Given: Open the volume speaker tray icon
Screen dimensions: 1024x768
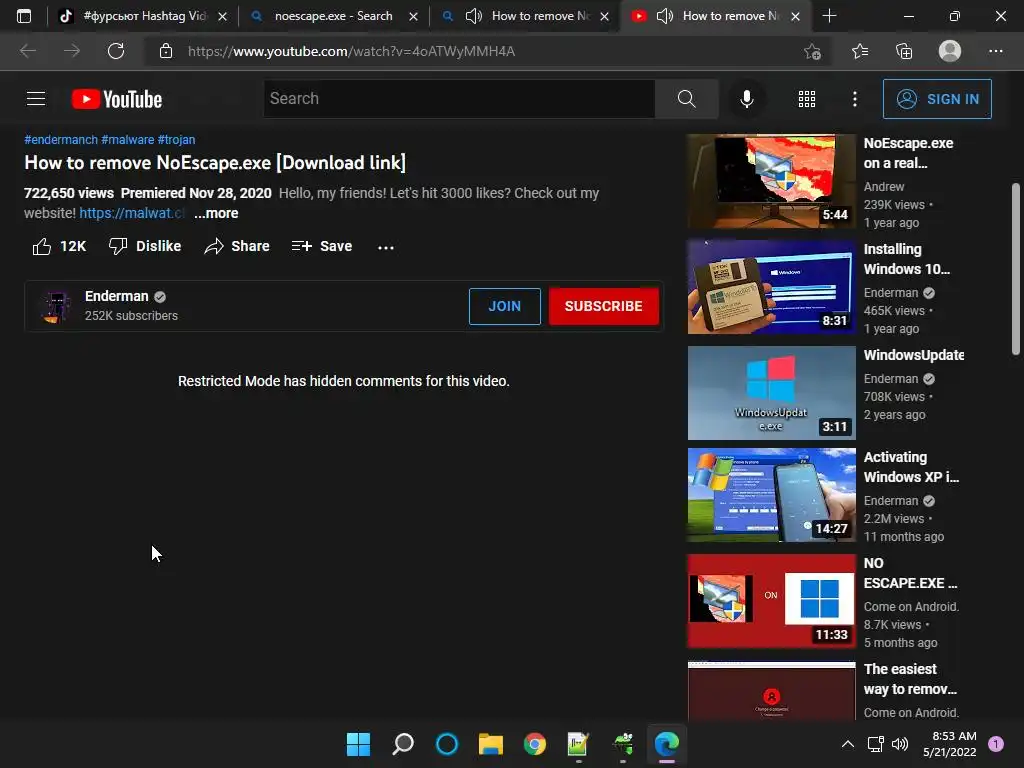Looking at the screenshot, I should (900, 744).
